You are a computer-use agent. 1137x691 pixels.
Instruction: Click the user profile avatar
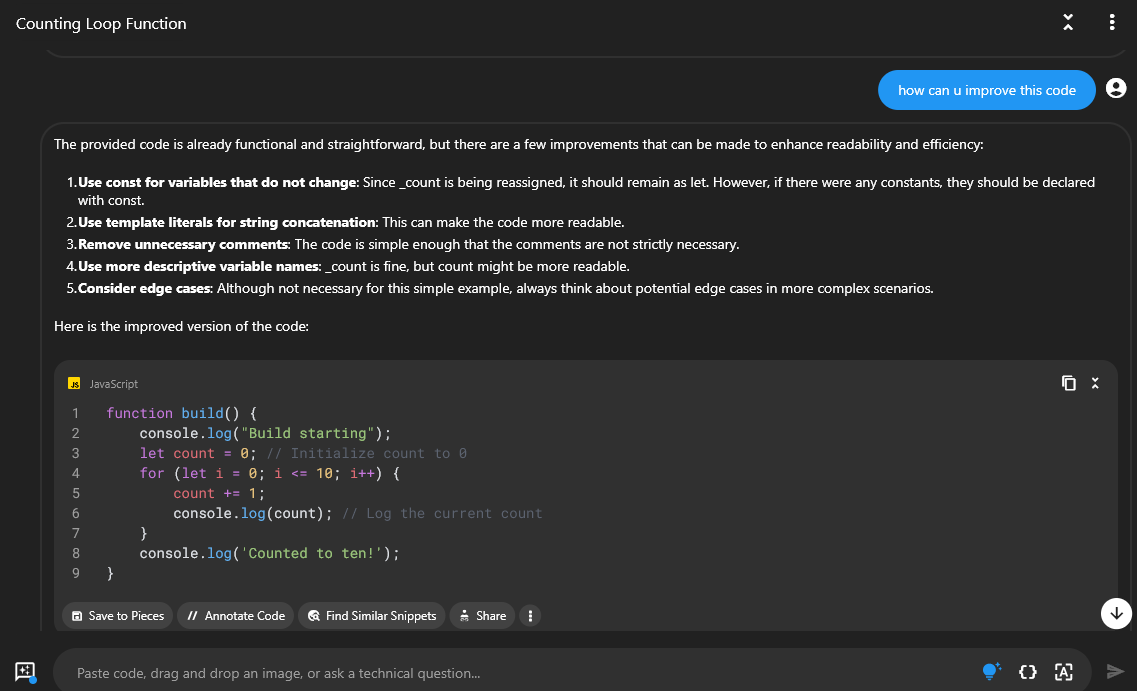click(x=1116, y=88)
